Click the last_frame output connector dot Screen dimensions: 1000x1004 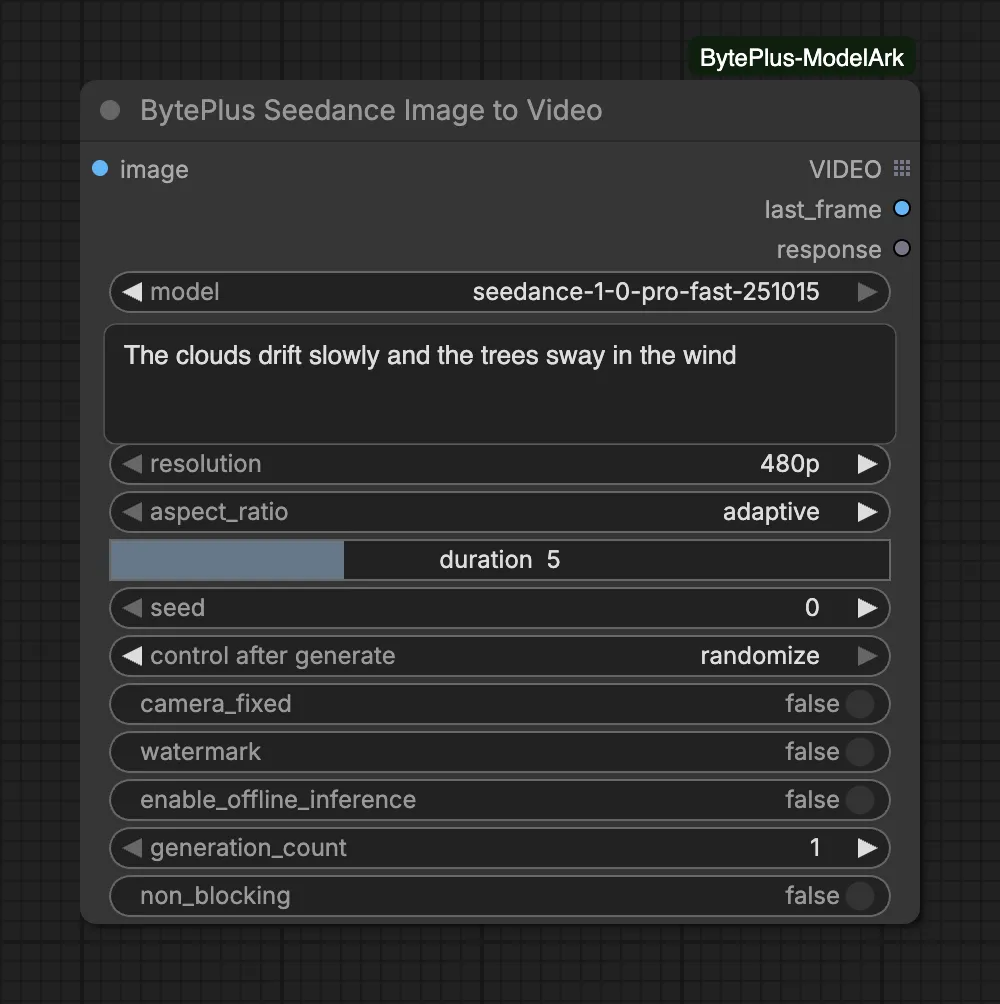coord(902,209)
